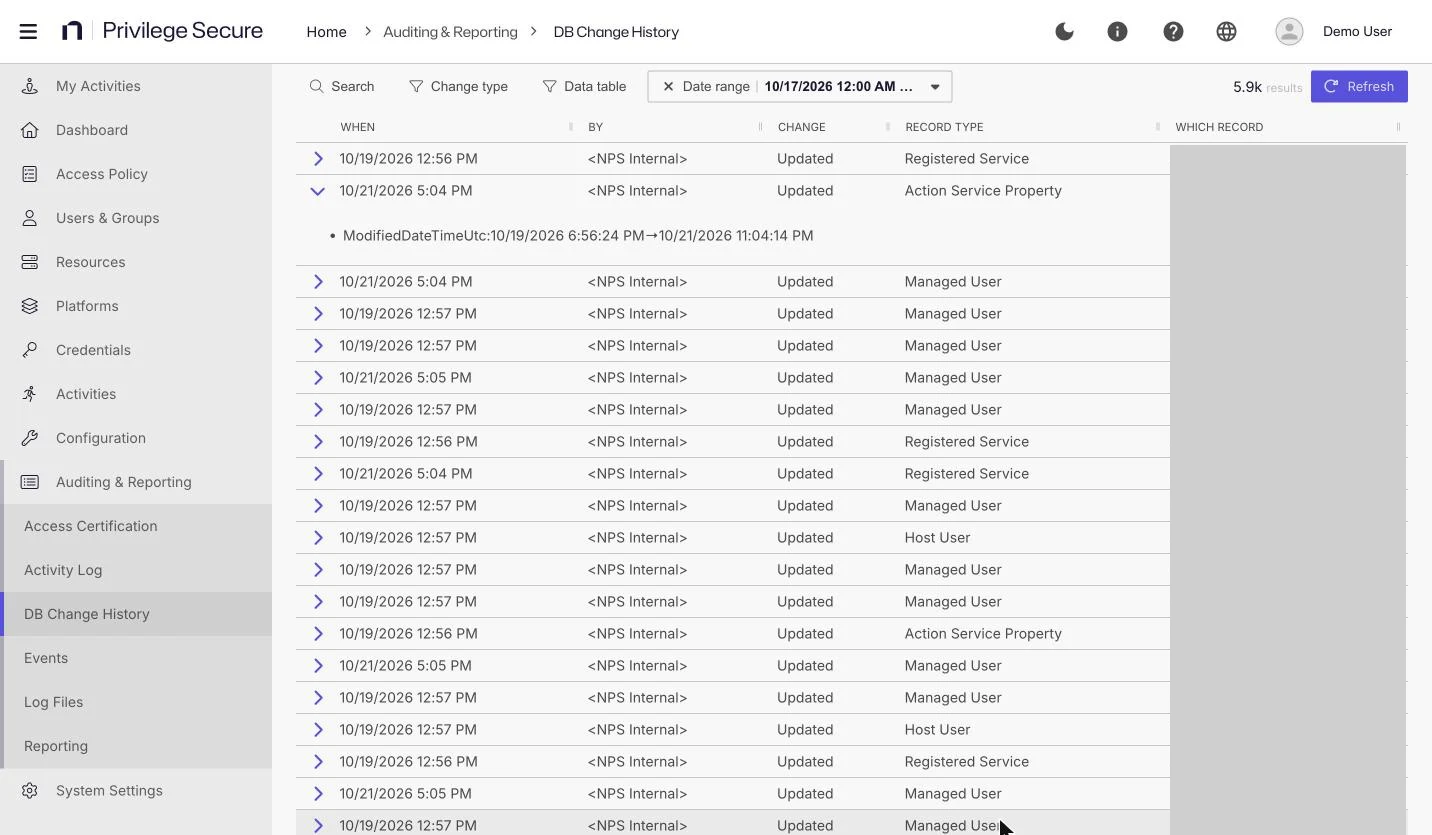The image size is (1432, 835).
Task: Click the Platforms sidebar icon
Action: pyautogui.click(x=30, y=306)
